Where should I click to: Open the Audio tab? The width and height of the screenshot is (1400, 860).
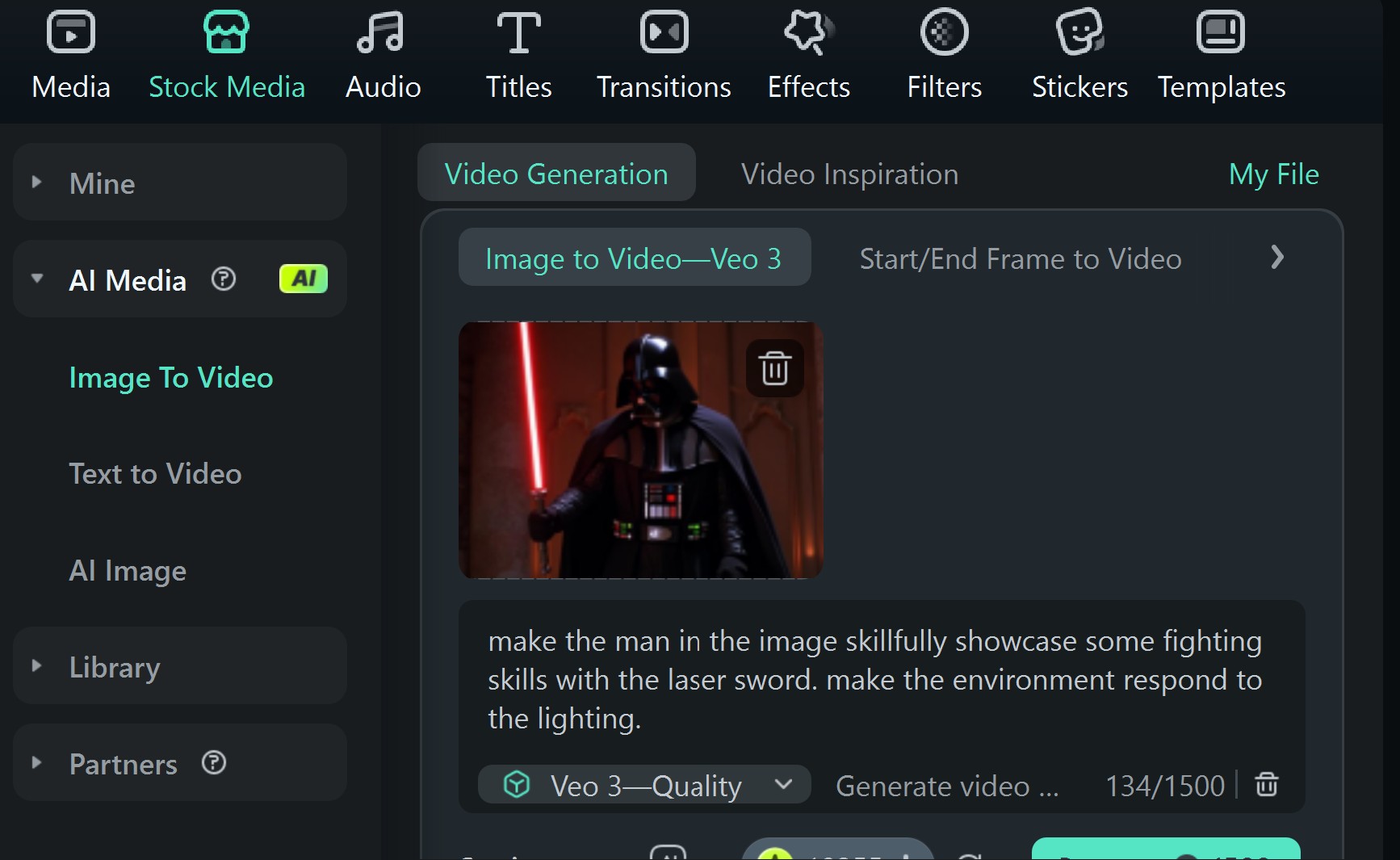point(383,56)
